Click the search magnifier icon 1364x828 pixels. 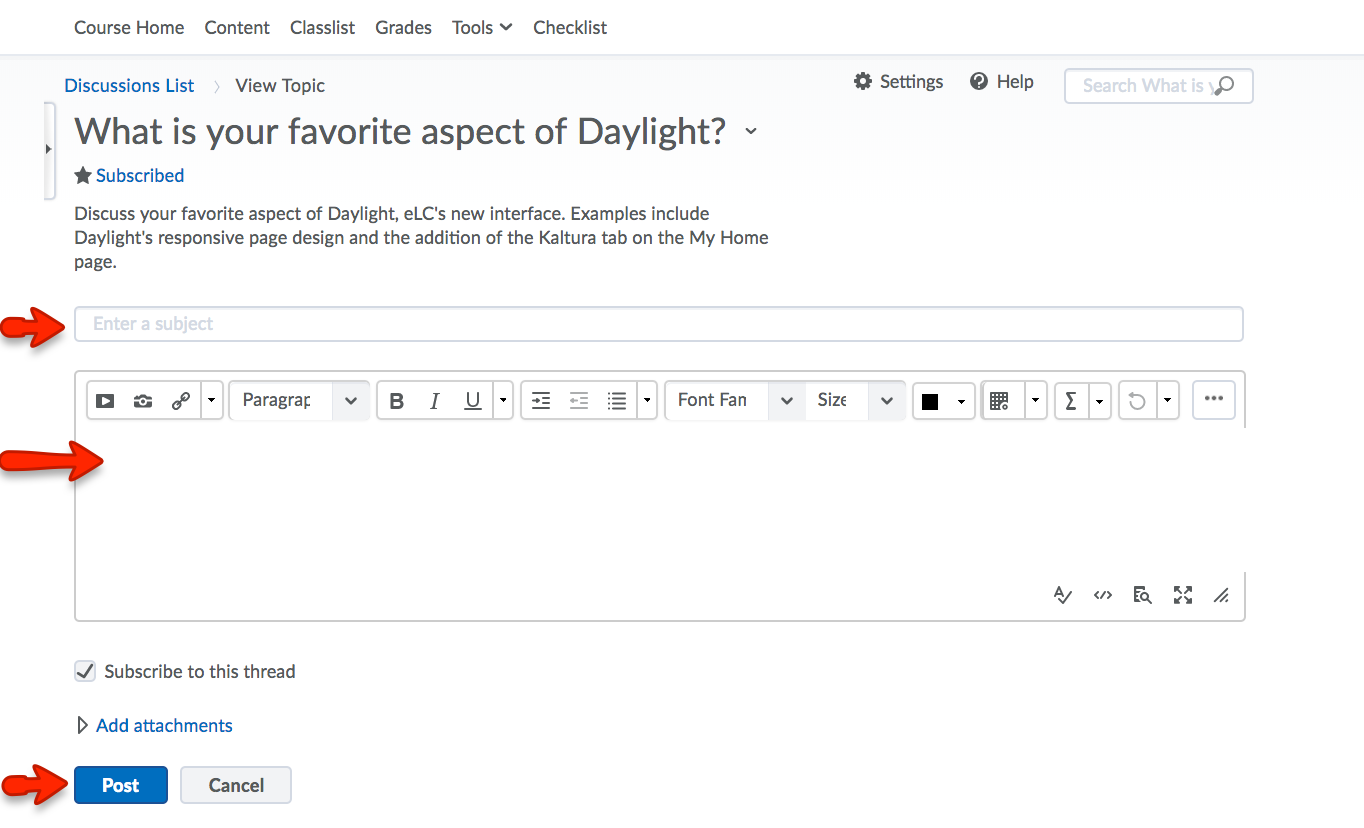(1224, 86)
